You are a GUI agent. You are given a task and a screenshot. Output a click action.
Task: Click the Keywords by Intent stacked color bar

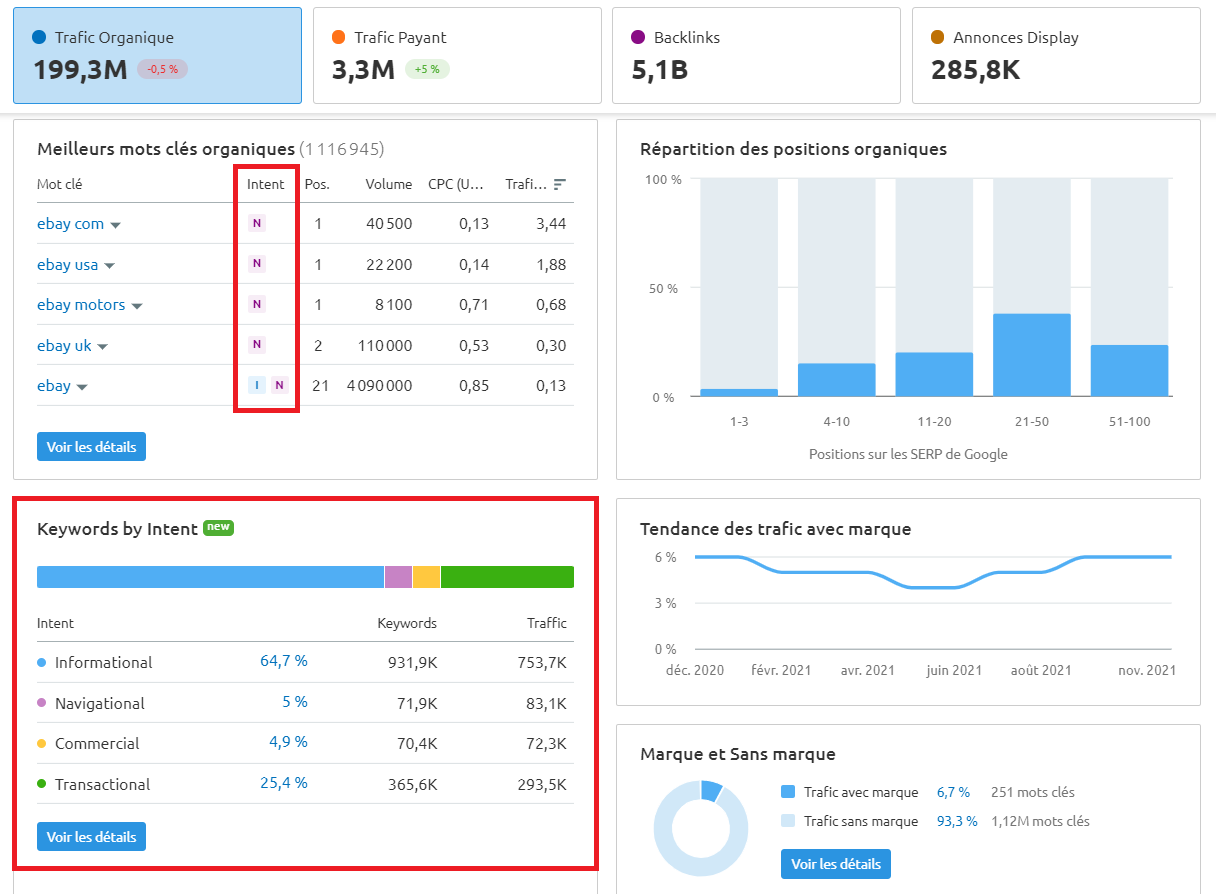point(305,576)
